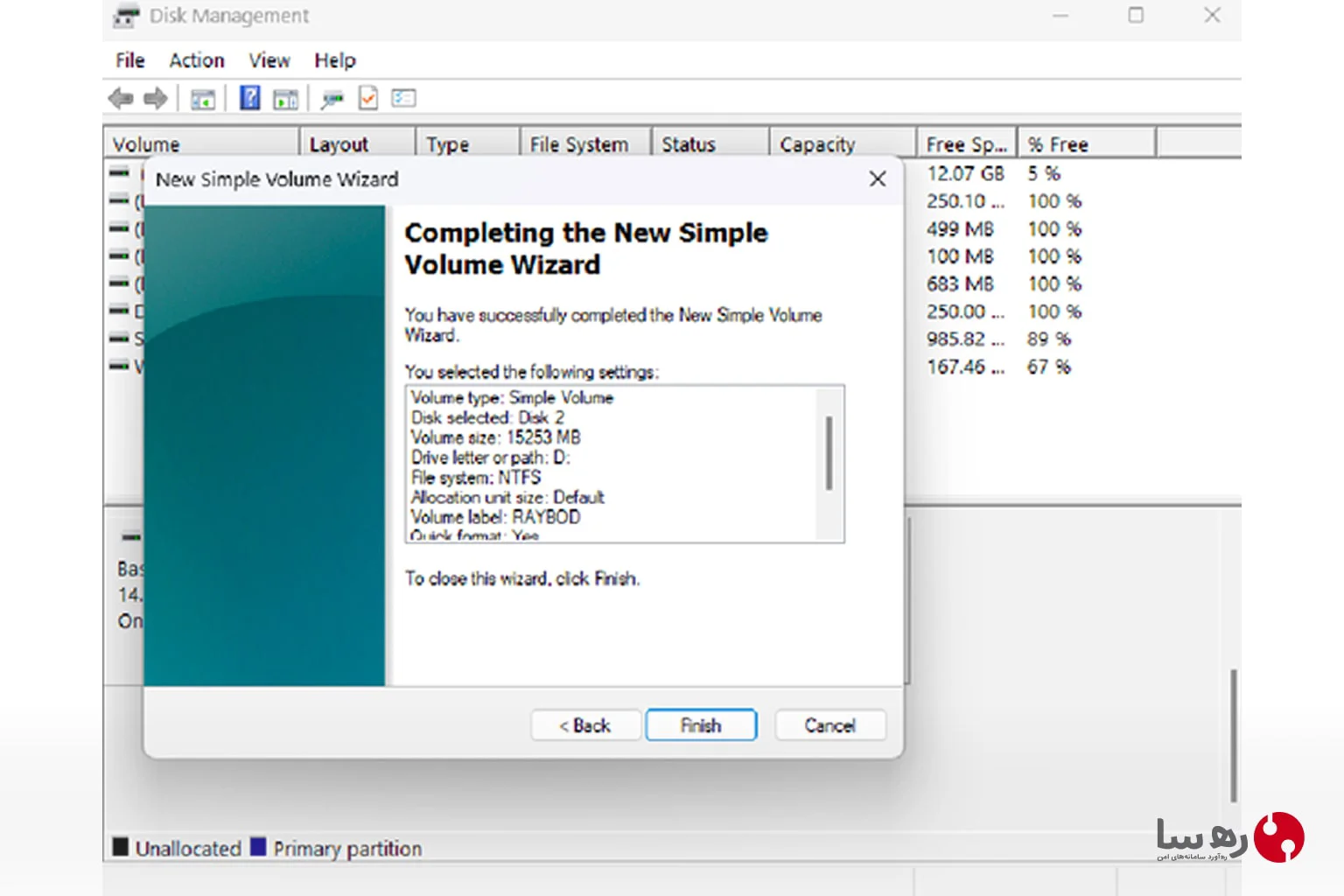Select the 985.82 free space cell
This screenshot has height=896, width=1344.
(x=966, y=339)
